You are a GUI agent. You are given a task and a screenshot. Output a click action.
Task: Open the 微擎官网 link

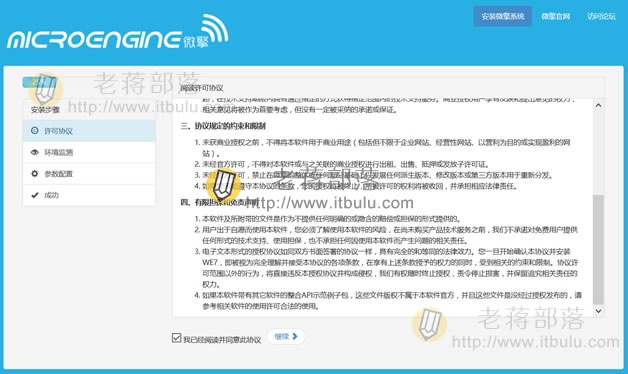click(556, 16)
